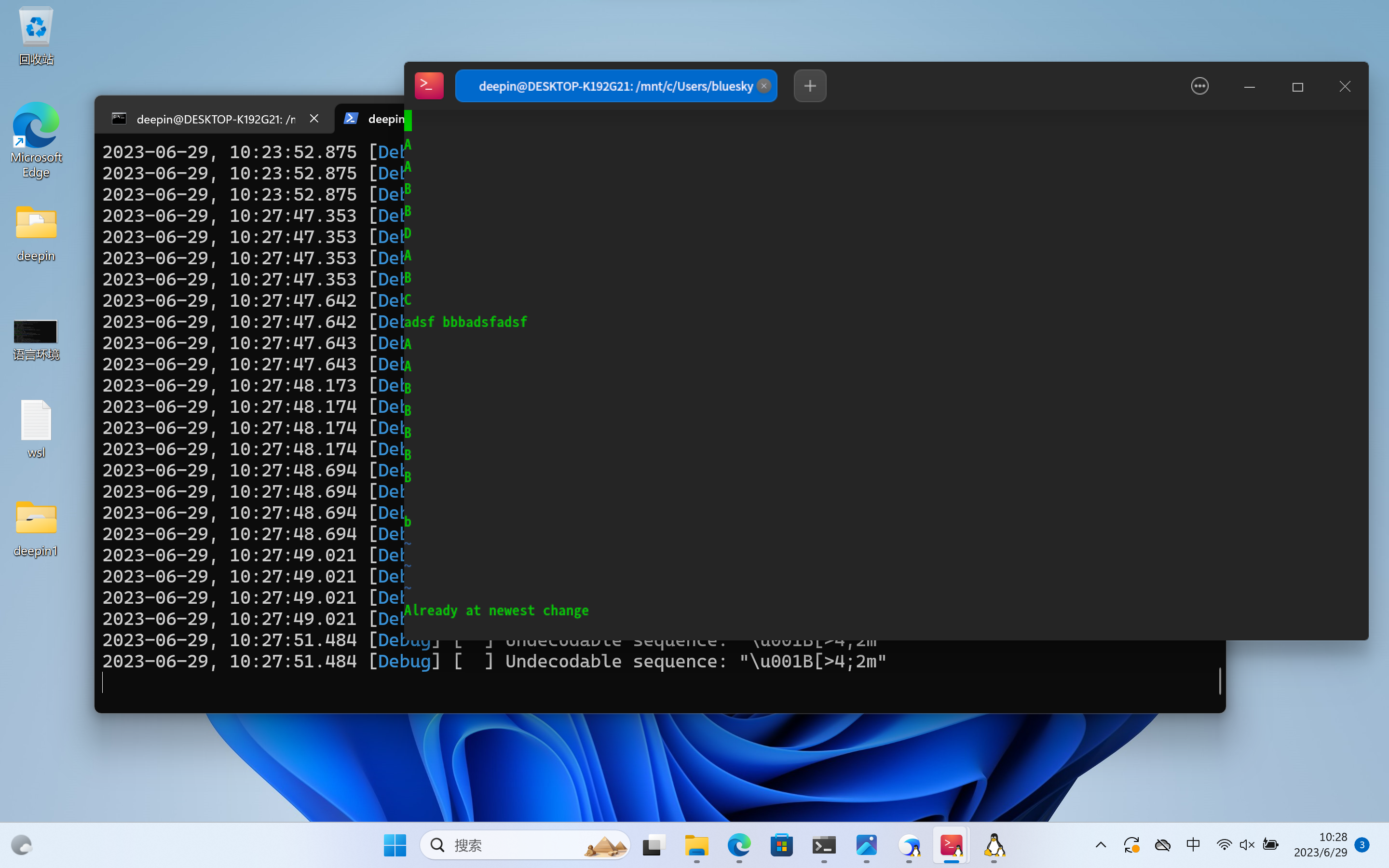
Task: Open File Explorer from the taskbar
Action: click(x=696, y=844)
